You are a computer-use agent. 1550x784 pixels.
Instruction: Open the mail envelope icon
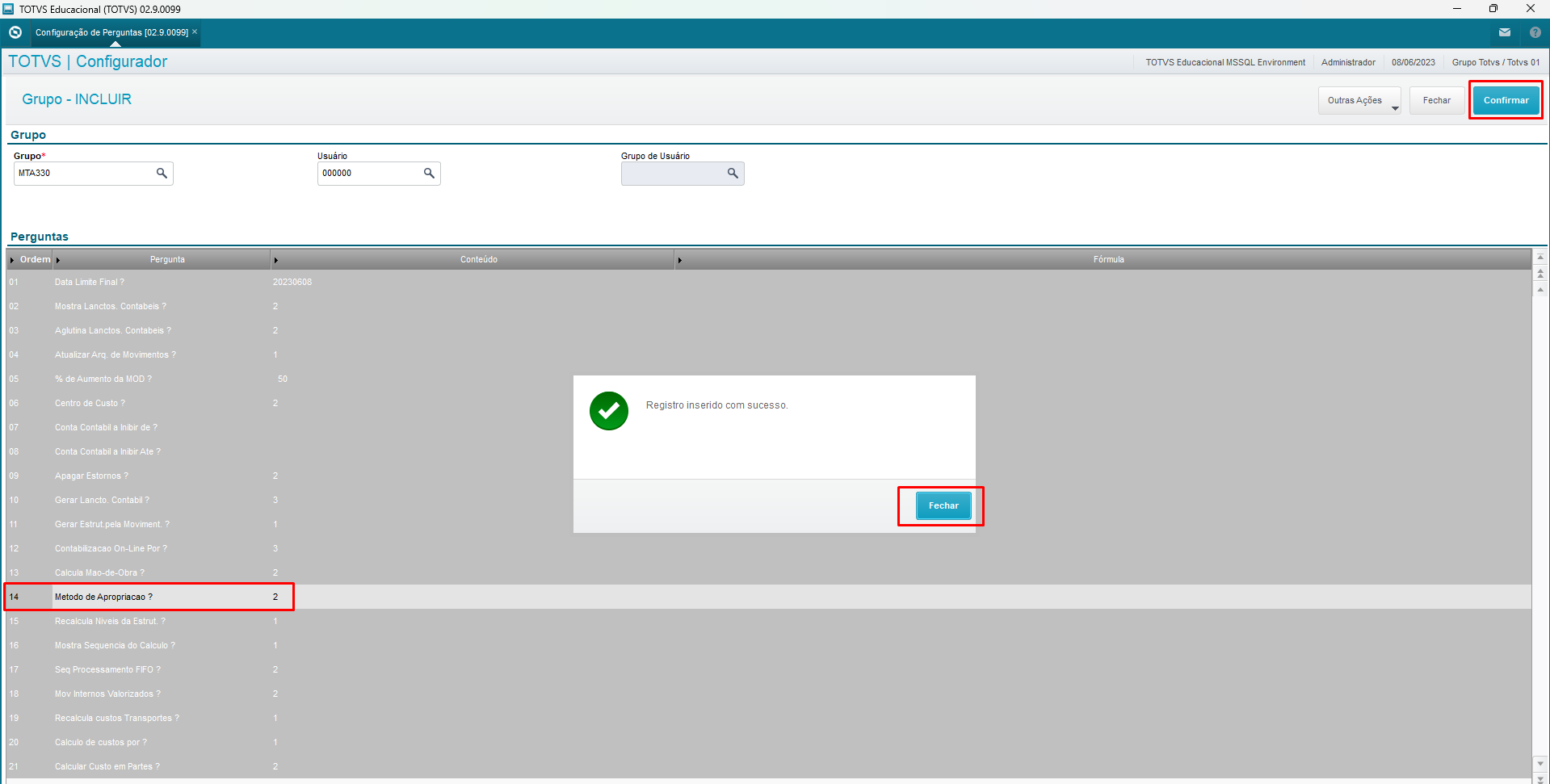click(1504, 32)
